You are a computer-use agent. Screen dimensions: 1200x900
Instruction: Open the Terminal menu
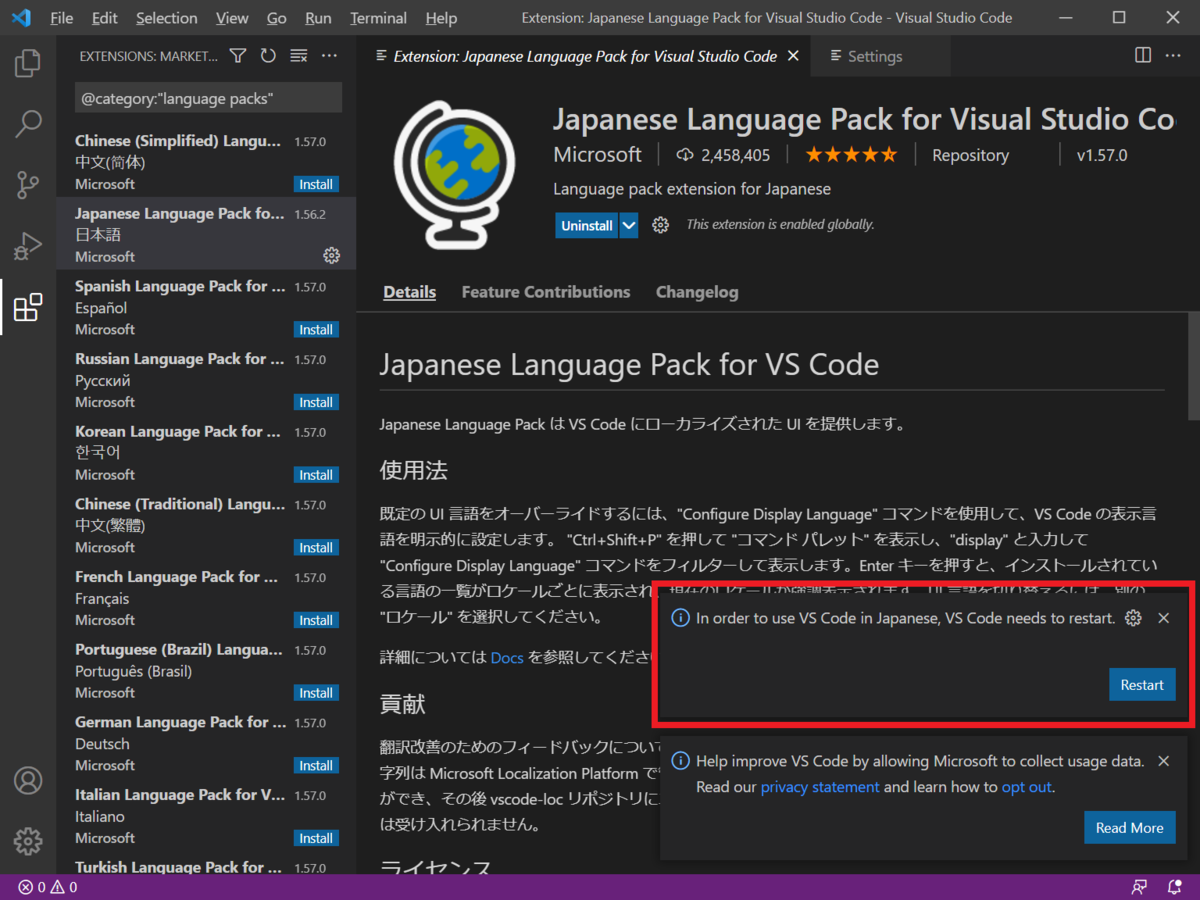[x=379, y=18]
